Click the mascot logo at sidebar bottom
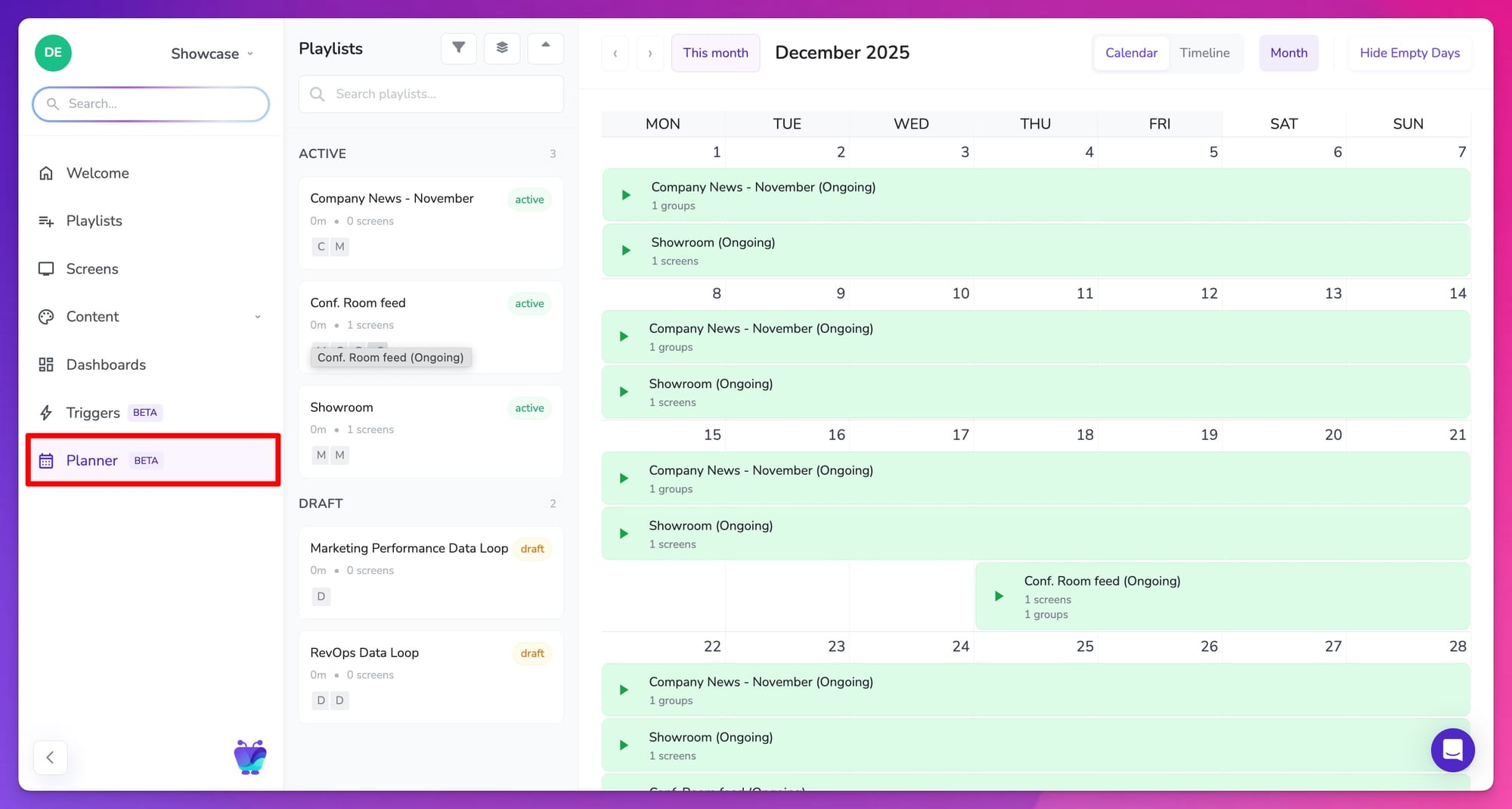Viewport: 1512px width, 809px height. click(x=250, y=757)
